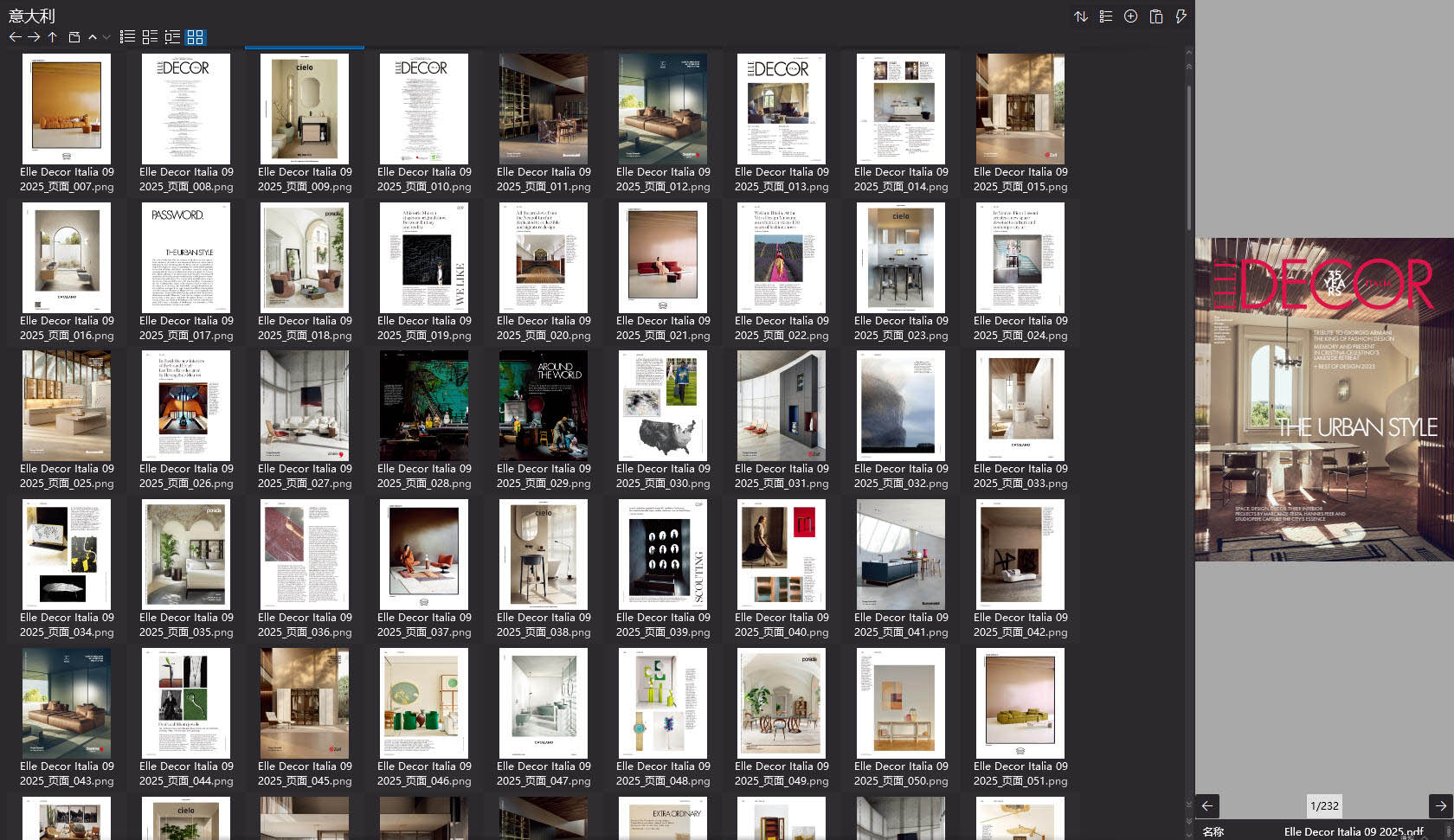This screenshot has width=1454, height=840.
Task: Navigate forward with the right arrow
Action: point(34,37)
